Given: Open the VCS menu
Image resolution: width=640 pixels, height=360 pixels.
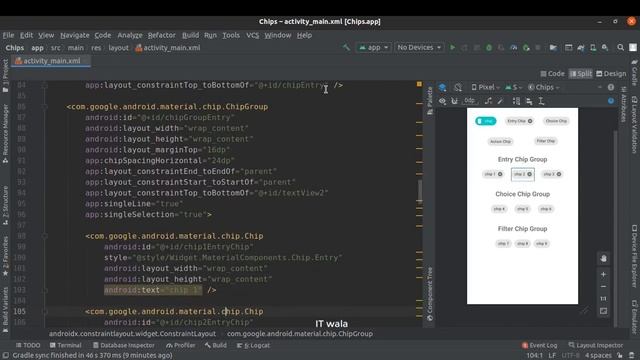Looking at the screenshot, I should [252, 35].
